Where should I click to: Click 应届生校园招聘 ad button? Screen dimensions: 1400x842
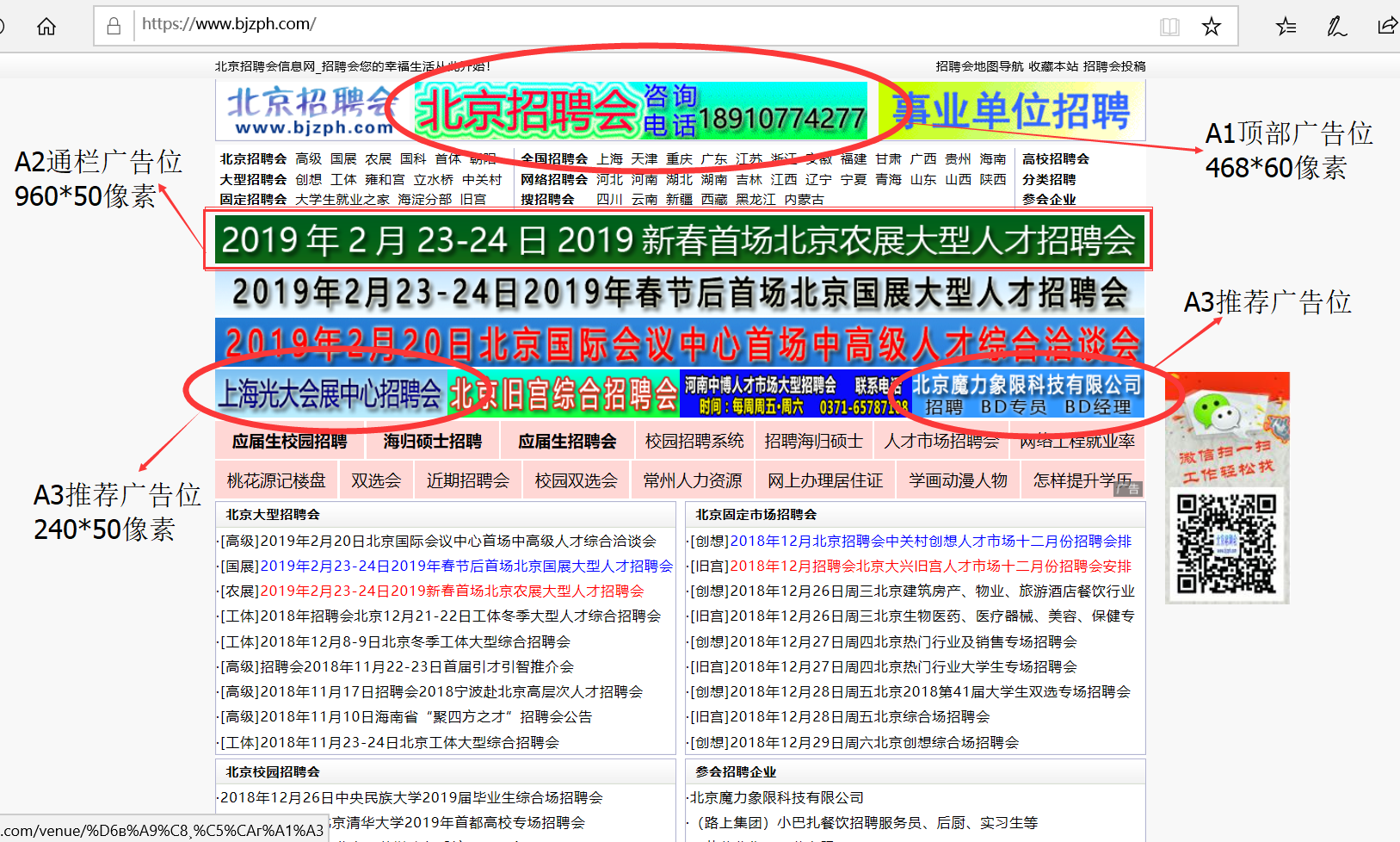pyautogui.click(x=290, y=442)
